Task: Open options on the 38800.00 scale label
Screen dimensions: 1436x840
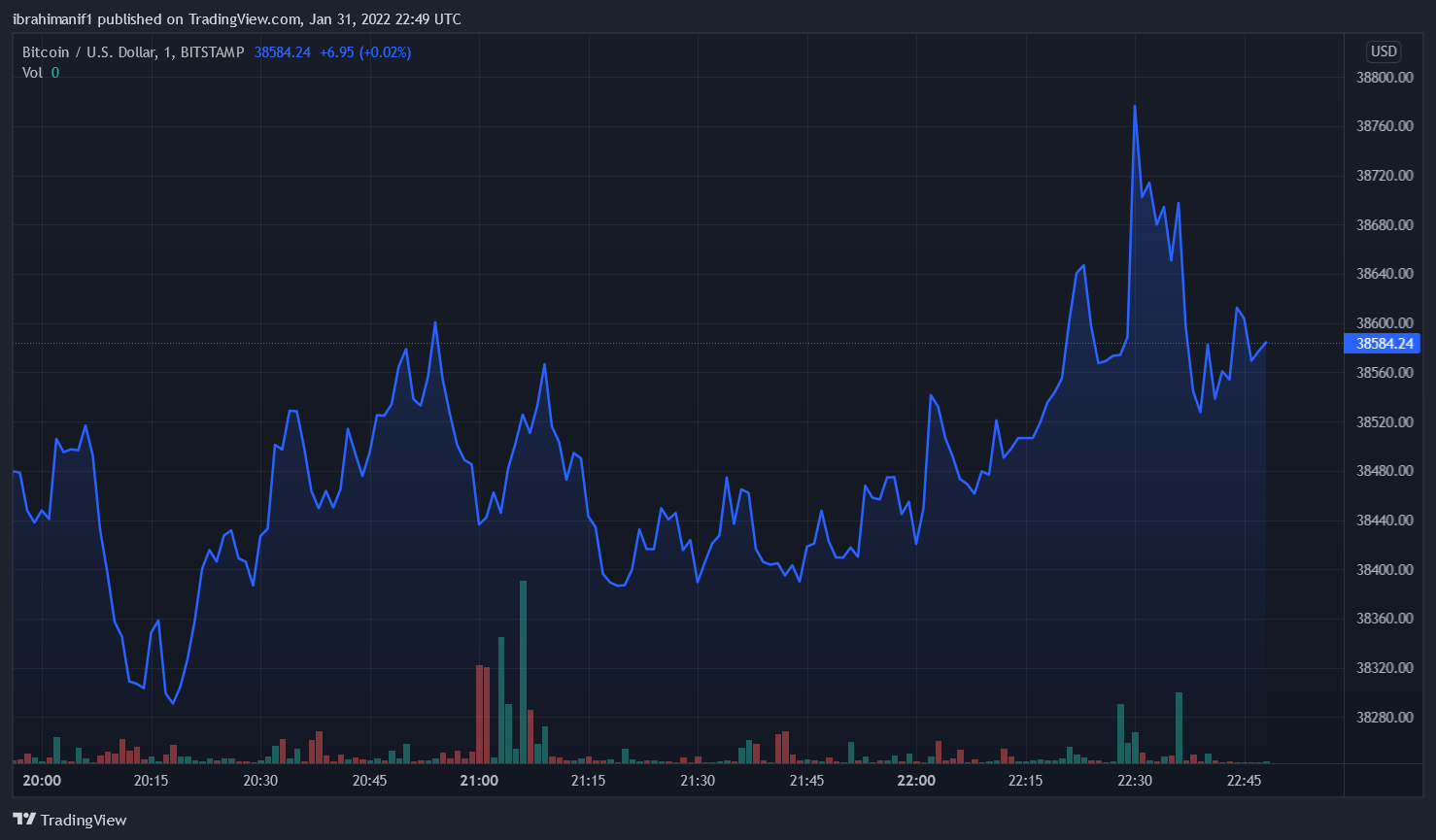Action: coord(1384,77)
